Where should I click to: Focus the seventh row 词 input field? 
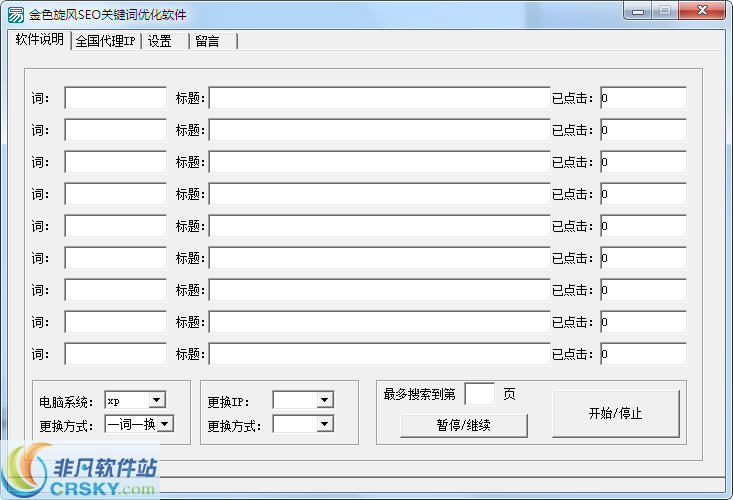[x=115, y=290]
